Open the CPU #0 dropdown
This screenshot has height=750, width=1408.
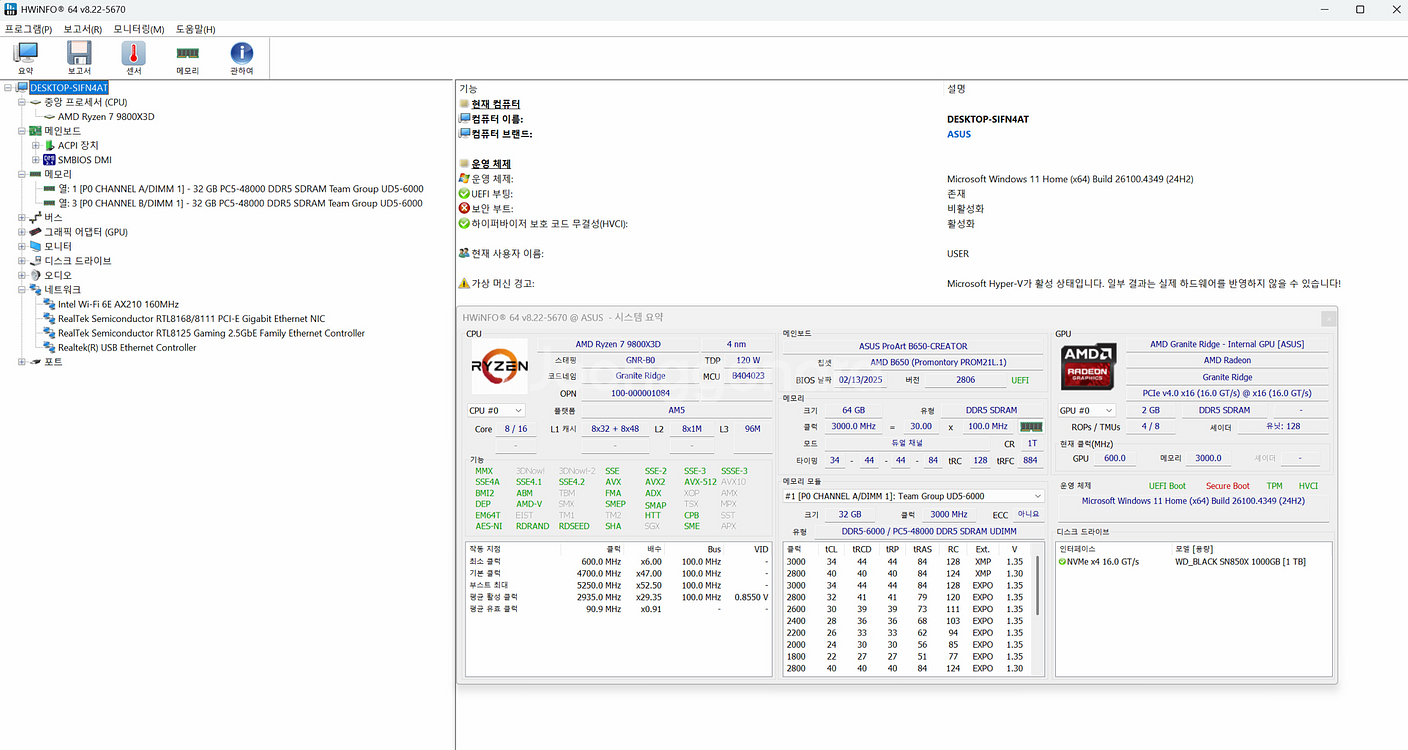pos(495,409)
